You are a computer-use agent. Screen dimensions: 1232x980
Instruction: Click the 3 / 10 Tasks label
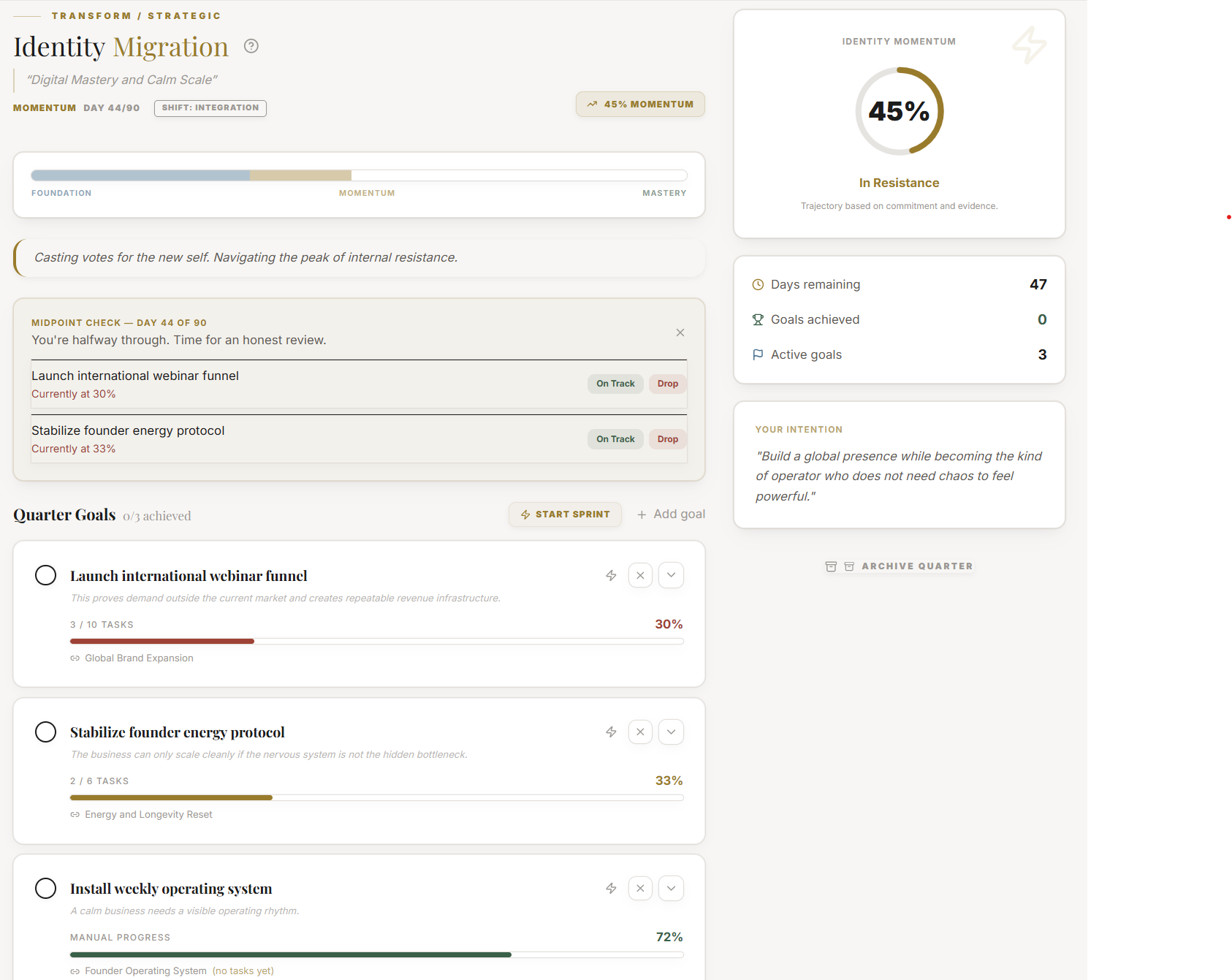click(102, 625)
